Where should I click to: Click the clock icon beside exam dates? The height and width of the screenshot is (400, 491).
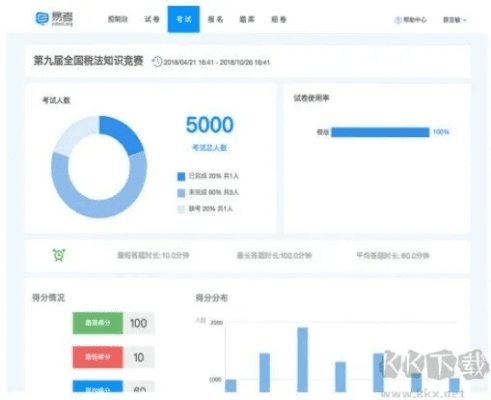tap(157, 62)
